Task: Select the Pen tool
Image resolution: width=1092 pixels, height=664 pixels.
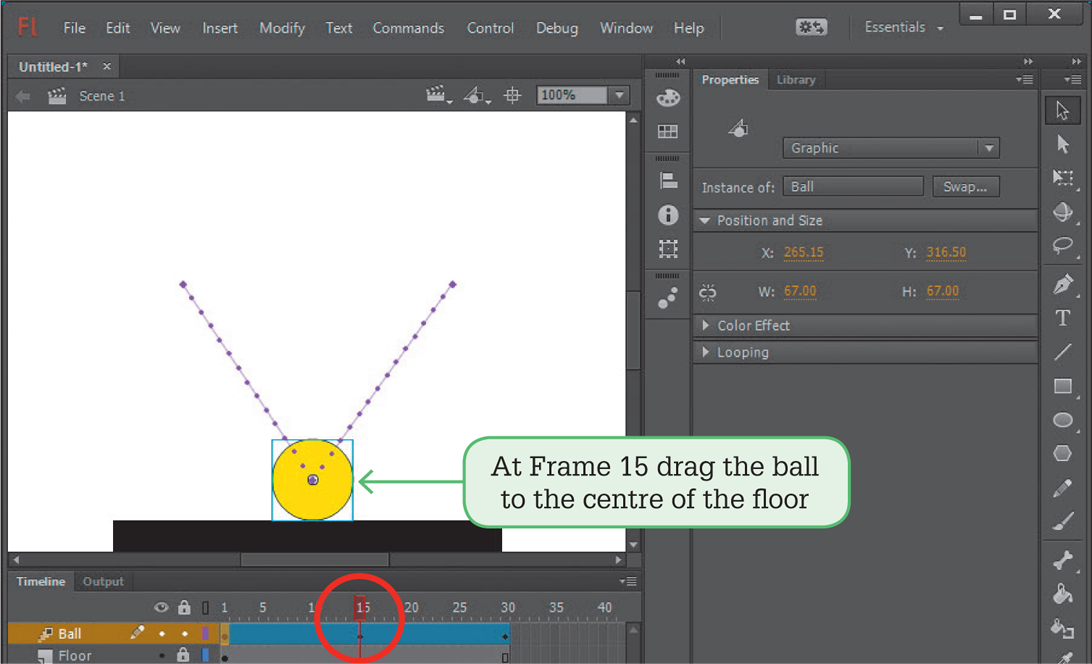Action: (x=1062, y=284)
